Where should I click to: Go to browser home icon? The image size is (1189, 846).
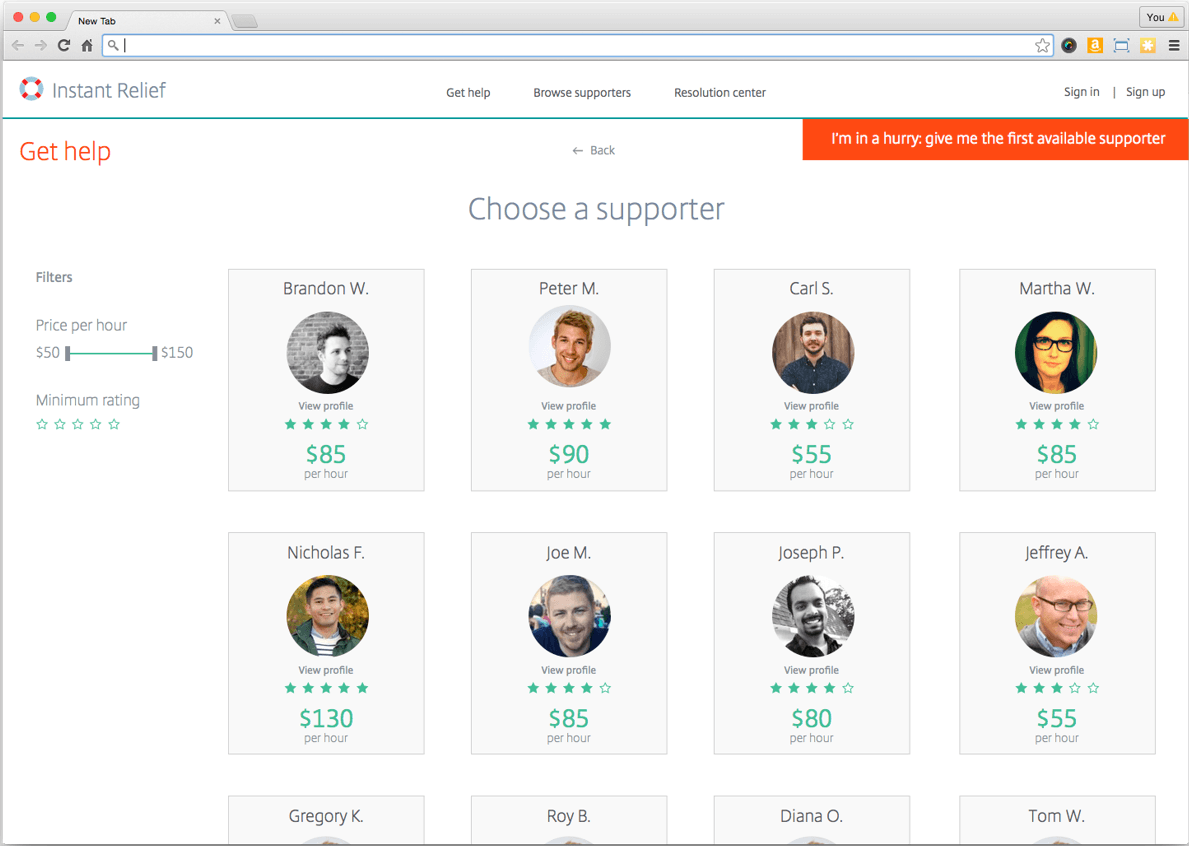click(x=87, y=45)
